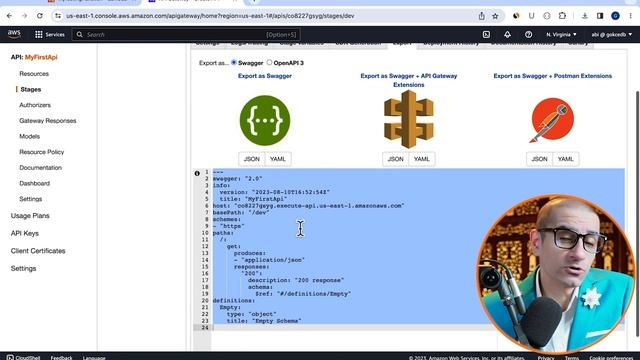Viewport: 640px width, 360px height.
Task: Open Documentation in the sidebar
Action: point(40,168)
